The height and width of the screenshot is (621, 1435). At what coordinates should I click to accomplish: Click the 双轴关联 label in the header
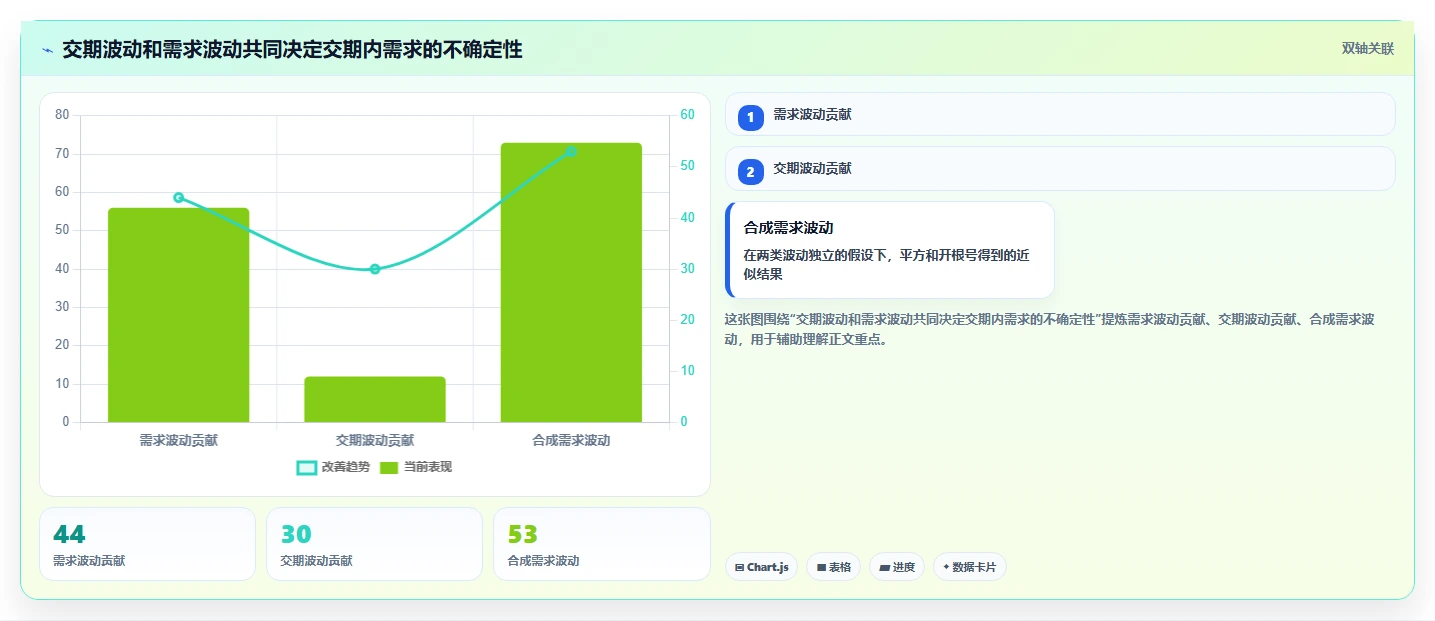point(1367,49)
